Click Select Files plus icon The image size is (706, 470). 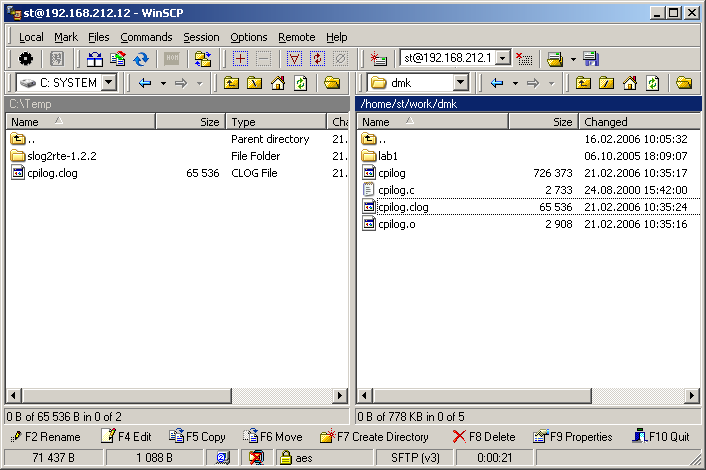pos(240,59)
